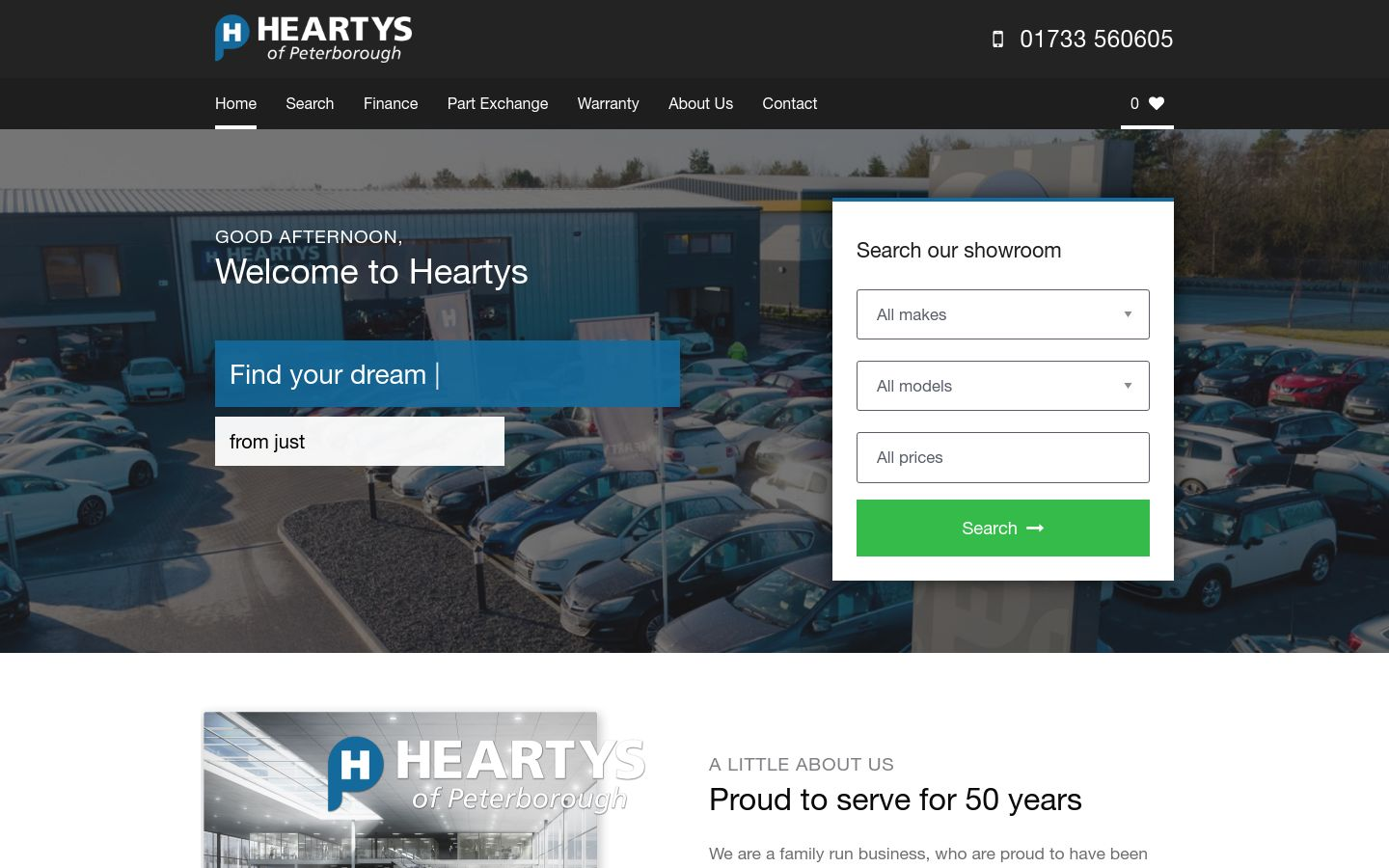The image size is (1389, 868).
Task: Click the green Search showroom button
Action: click(x=1003, y=528)
